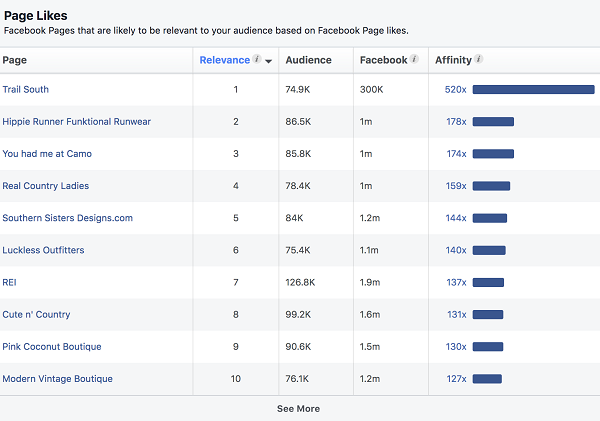
Task: Click the 130x affinity value
Action: click(x=456, y=347)
